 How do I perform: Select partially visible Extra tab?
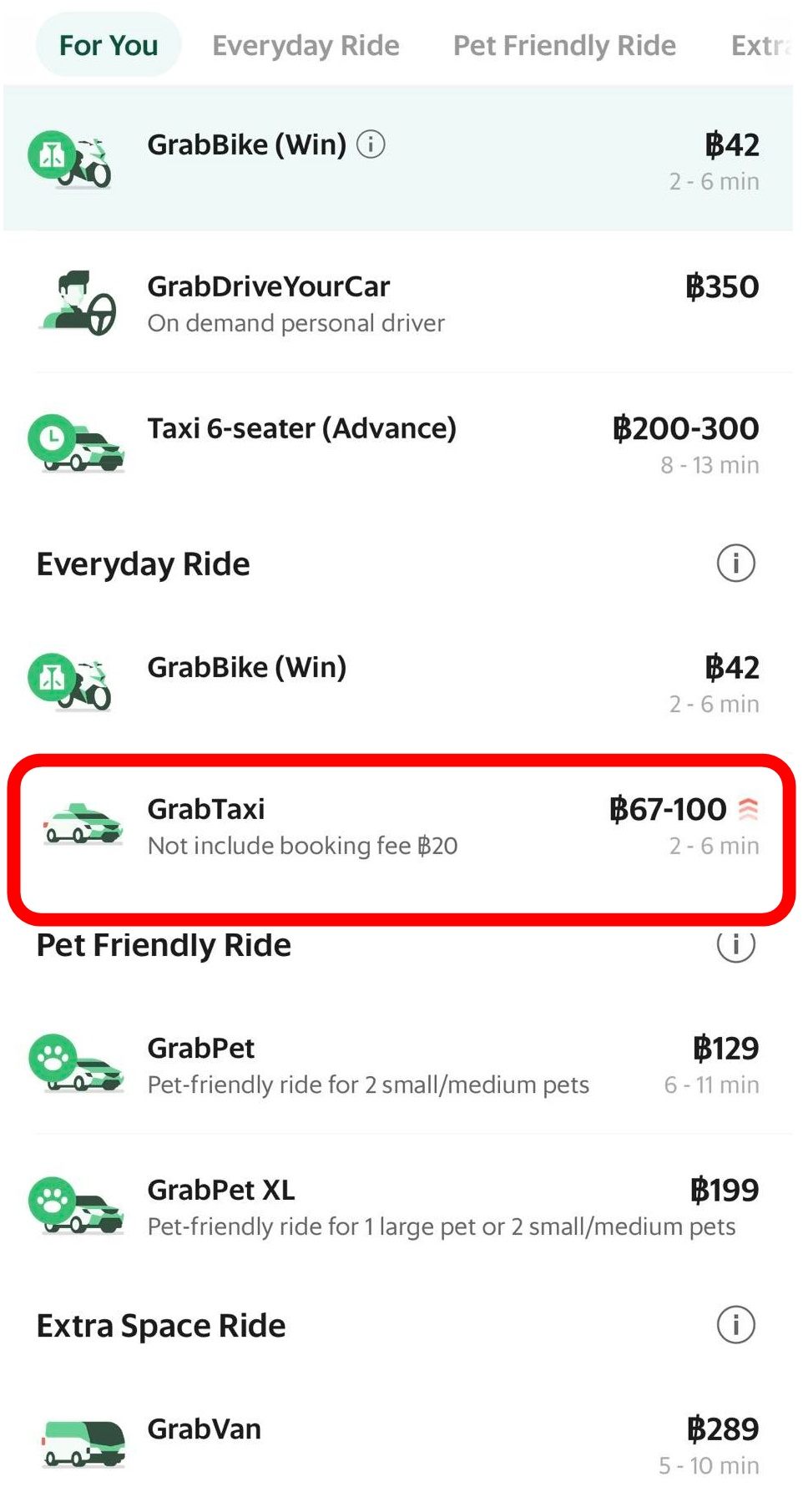click(760, 45)
